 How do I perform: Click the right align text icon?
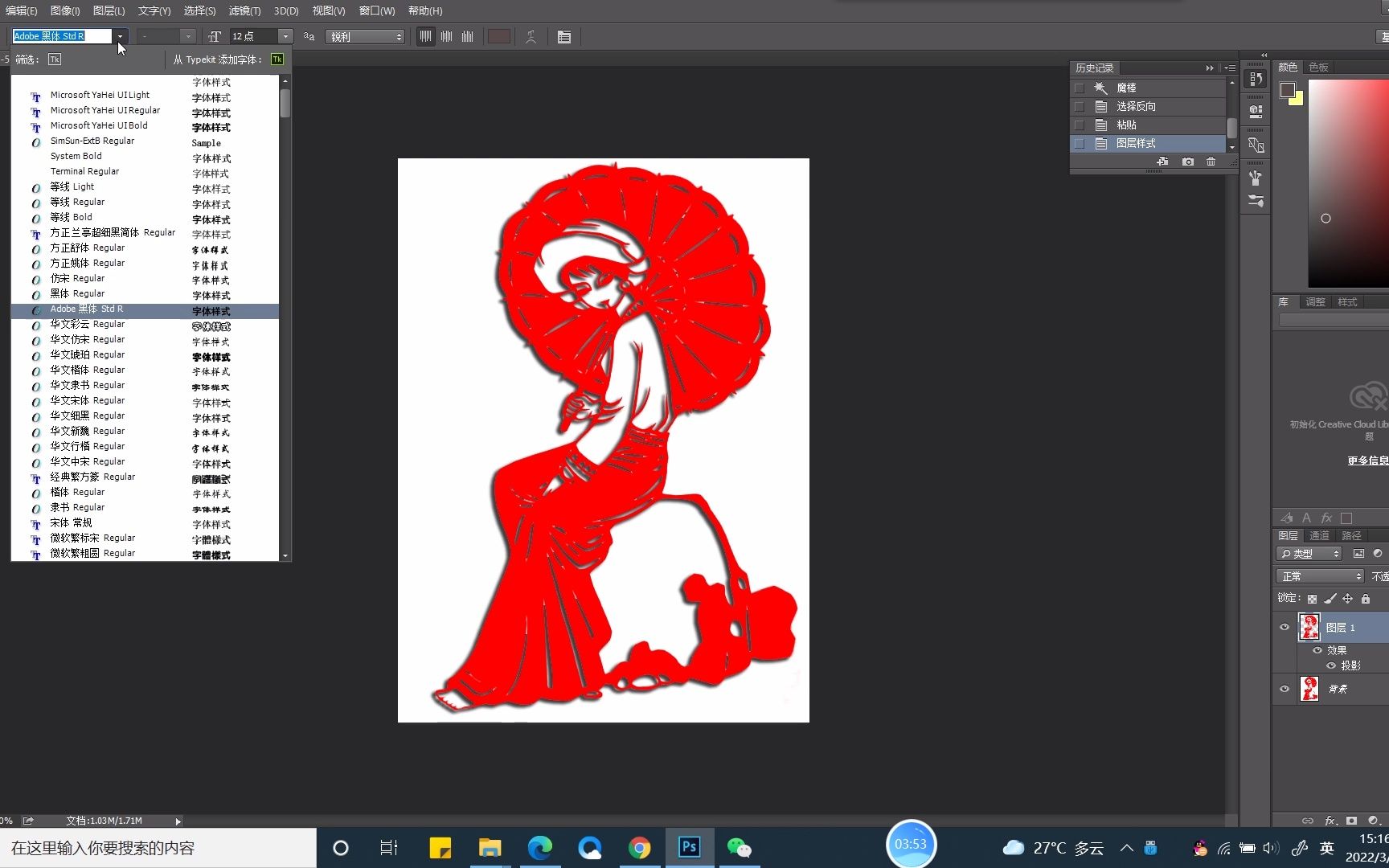coord(467,37)
